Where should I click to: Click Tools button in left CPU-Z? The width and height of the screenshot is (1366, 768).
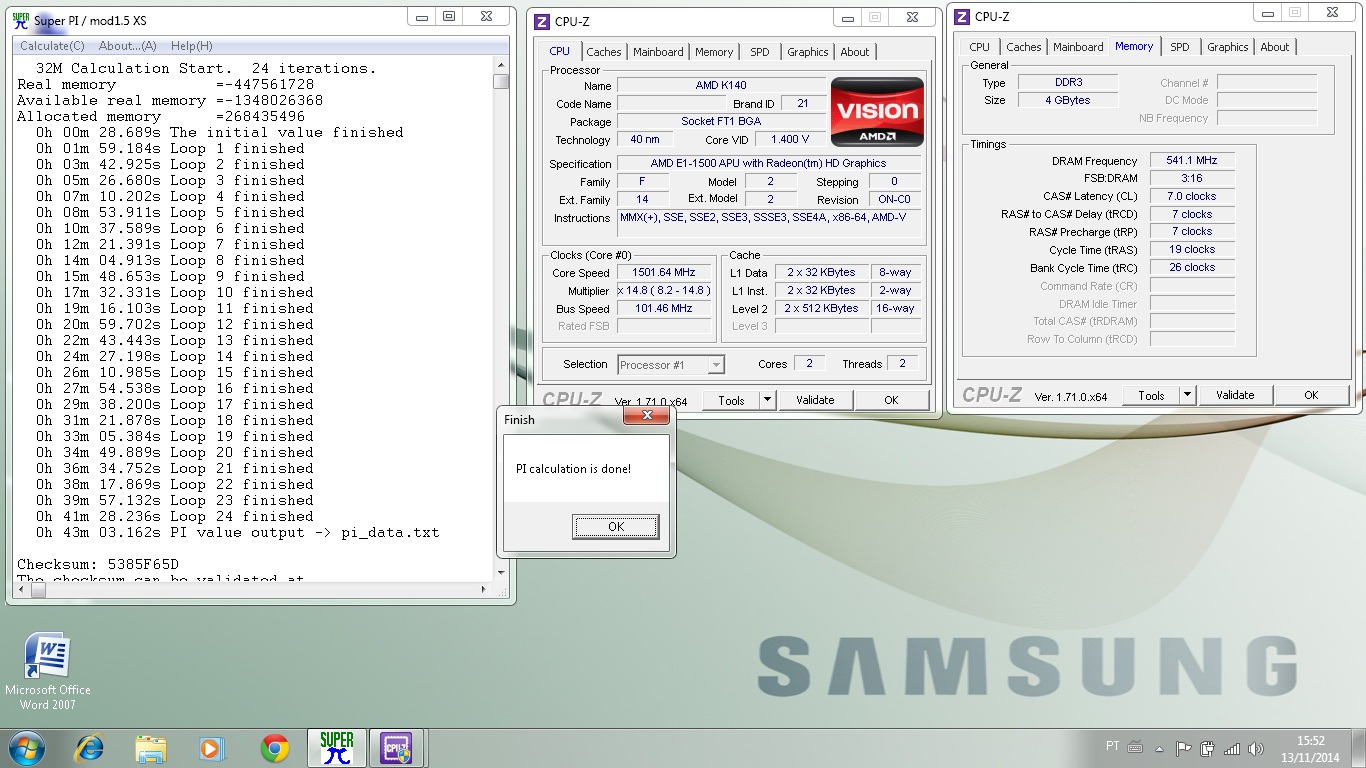click(731, 400)
